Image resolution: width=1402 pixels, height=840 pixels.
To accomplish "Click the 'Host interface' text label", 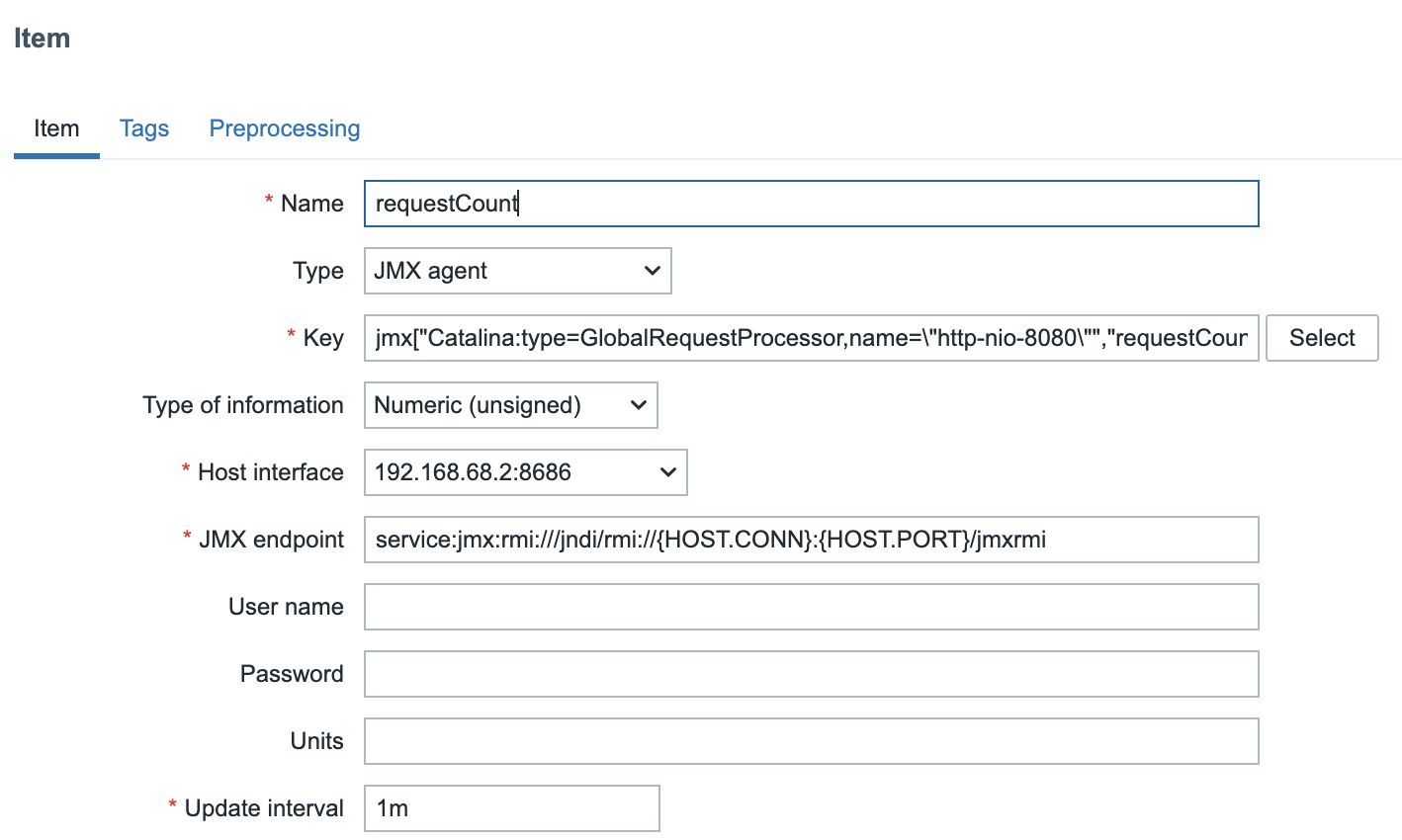I will click(270, 472).
